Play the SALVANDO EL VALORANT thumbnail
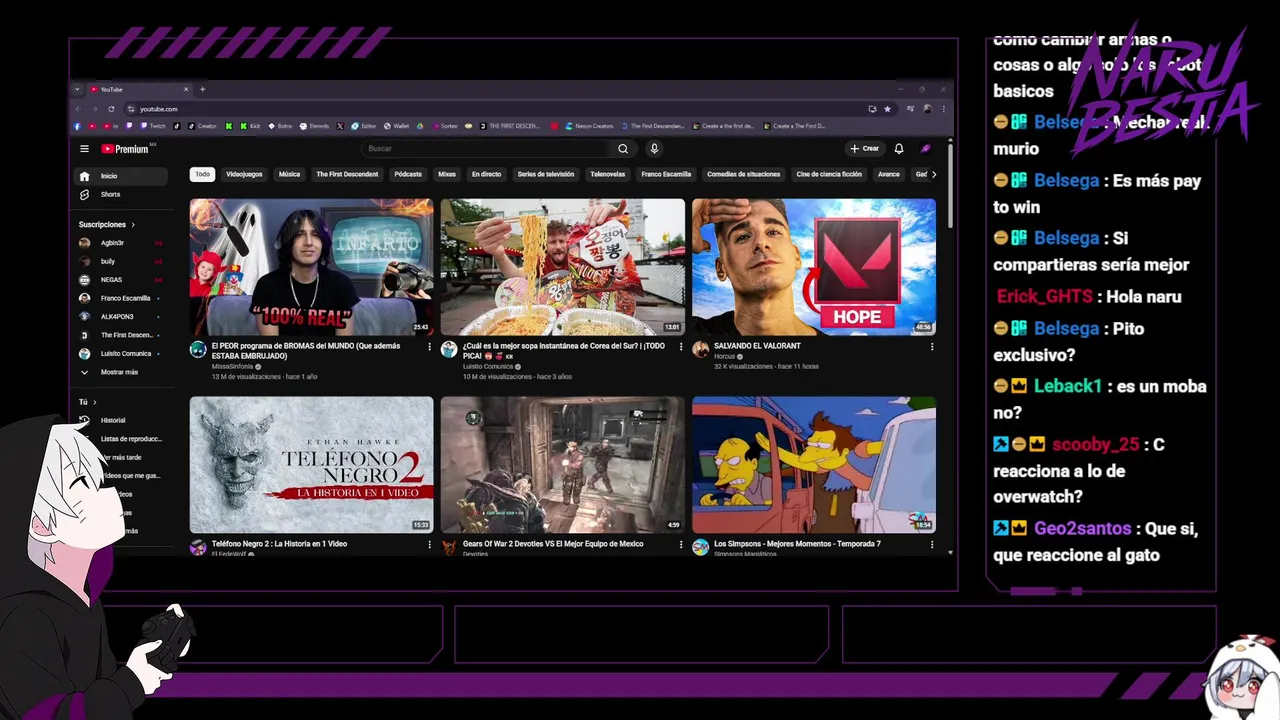 click(814, 267)
